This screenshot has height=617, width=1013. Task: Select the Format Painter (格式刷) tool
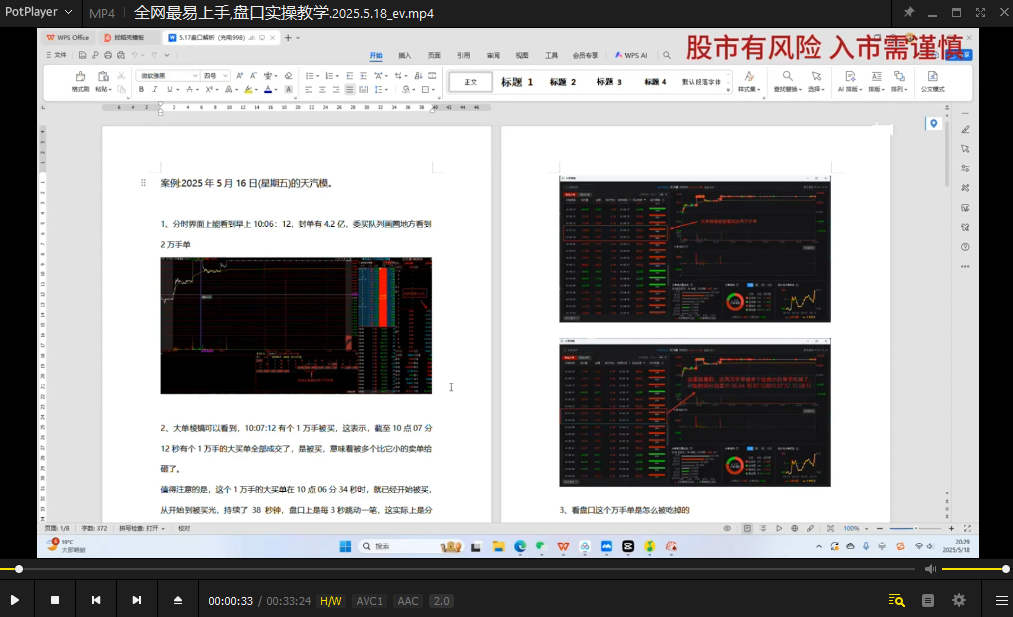click(79, 77)
